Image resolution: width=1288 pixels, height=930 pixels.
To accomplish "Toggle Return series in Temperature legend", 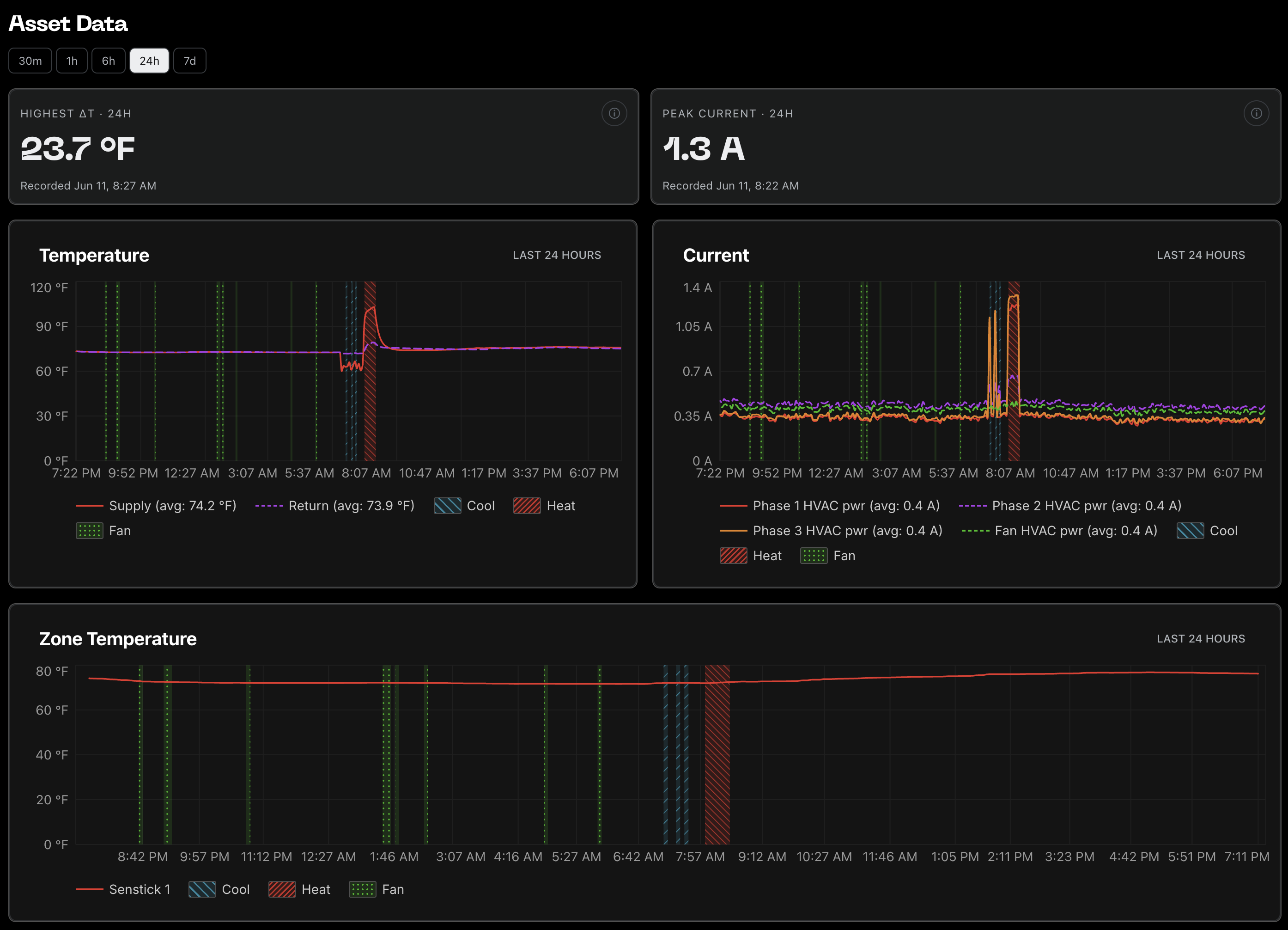I will coord(335,506).
